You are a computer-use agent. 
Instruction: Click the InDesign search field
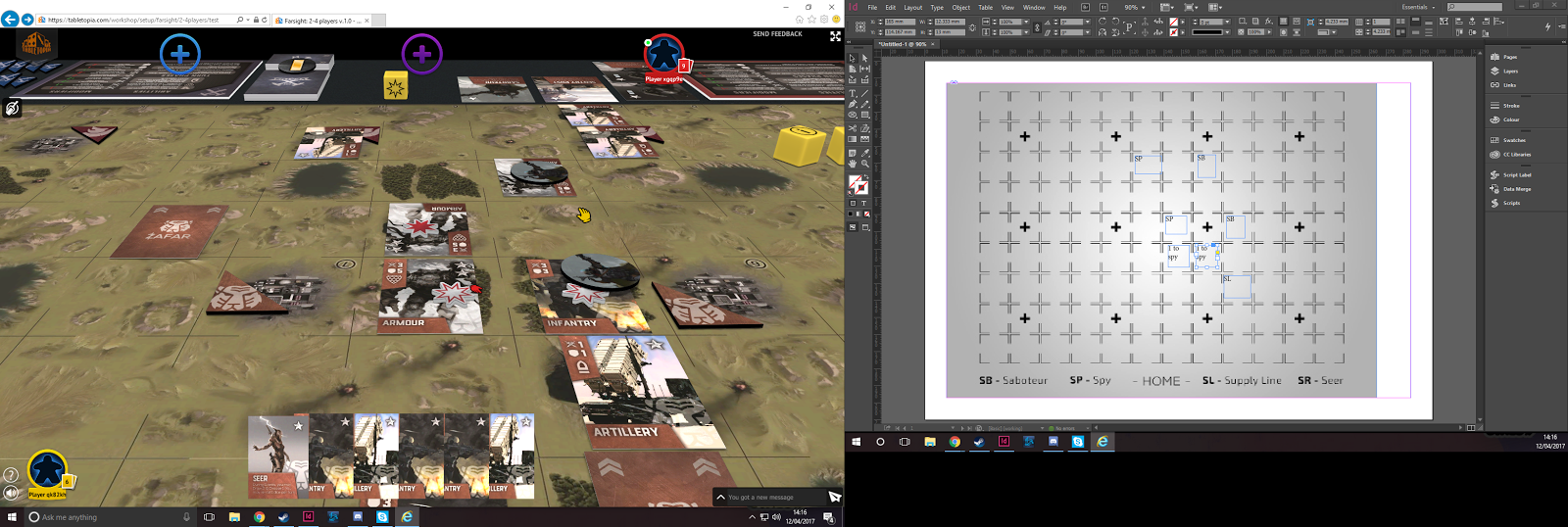click(1475, 7)
